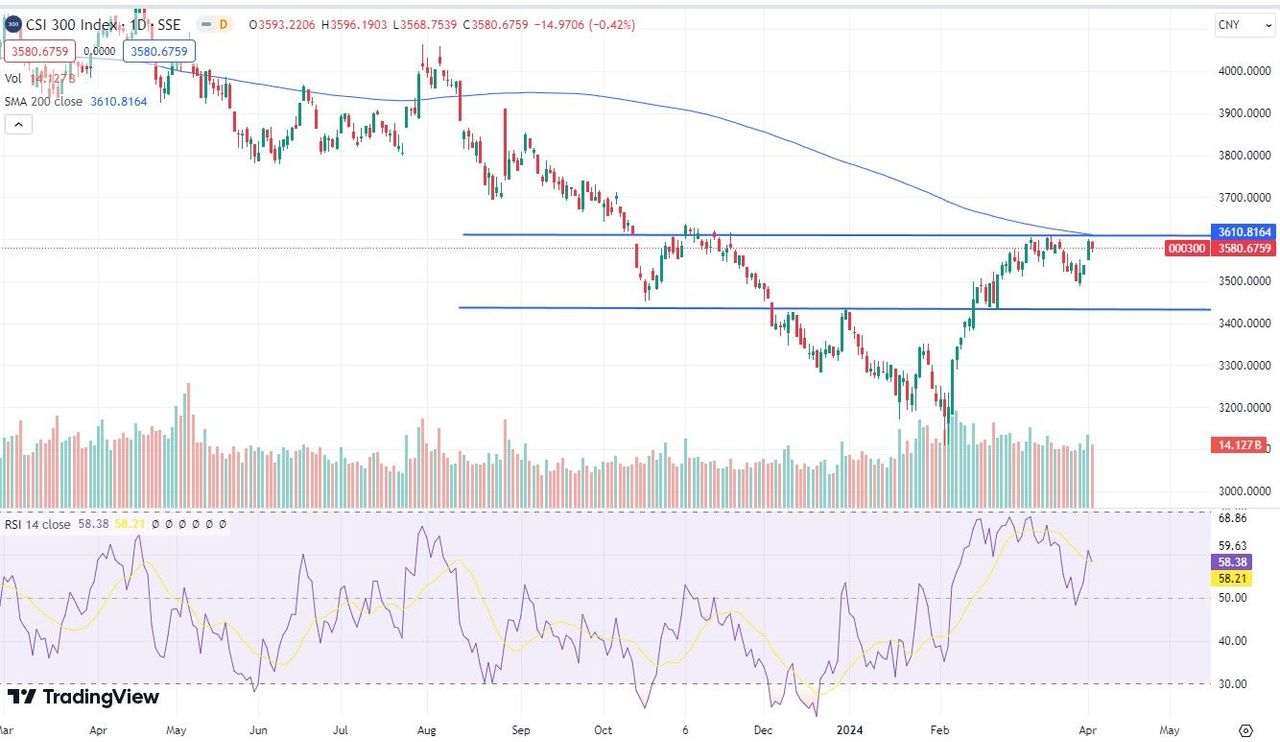Click the 2024 label on time axis
This screenshot has width=1280, height=742.
tap(850, 729)
